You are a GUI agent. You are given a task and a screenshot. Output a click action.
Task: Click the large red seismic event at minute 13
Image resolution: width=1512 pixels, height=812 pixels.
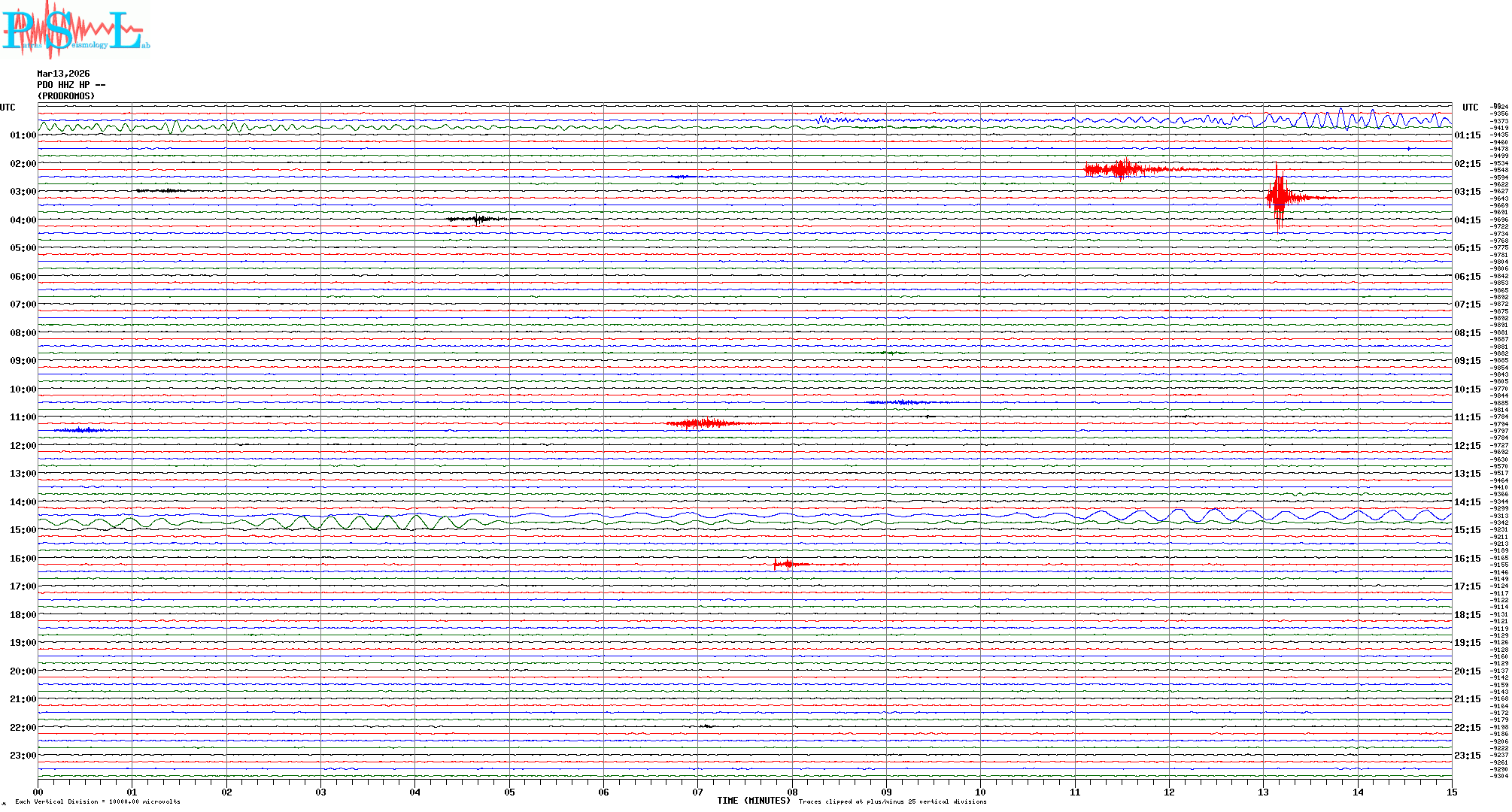point(1279,198)
